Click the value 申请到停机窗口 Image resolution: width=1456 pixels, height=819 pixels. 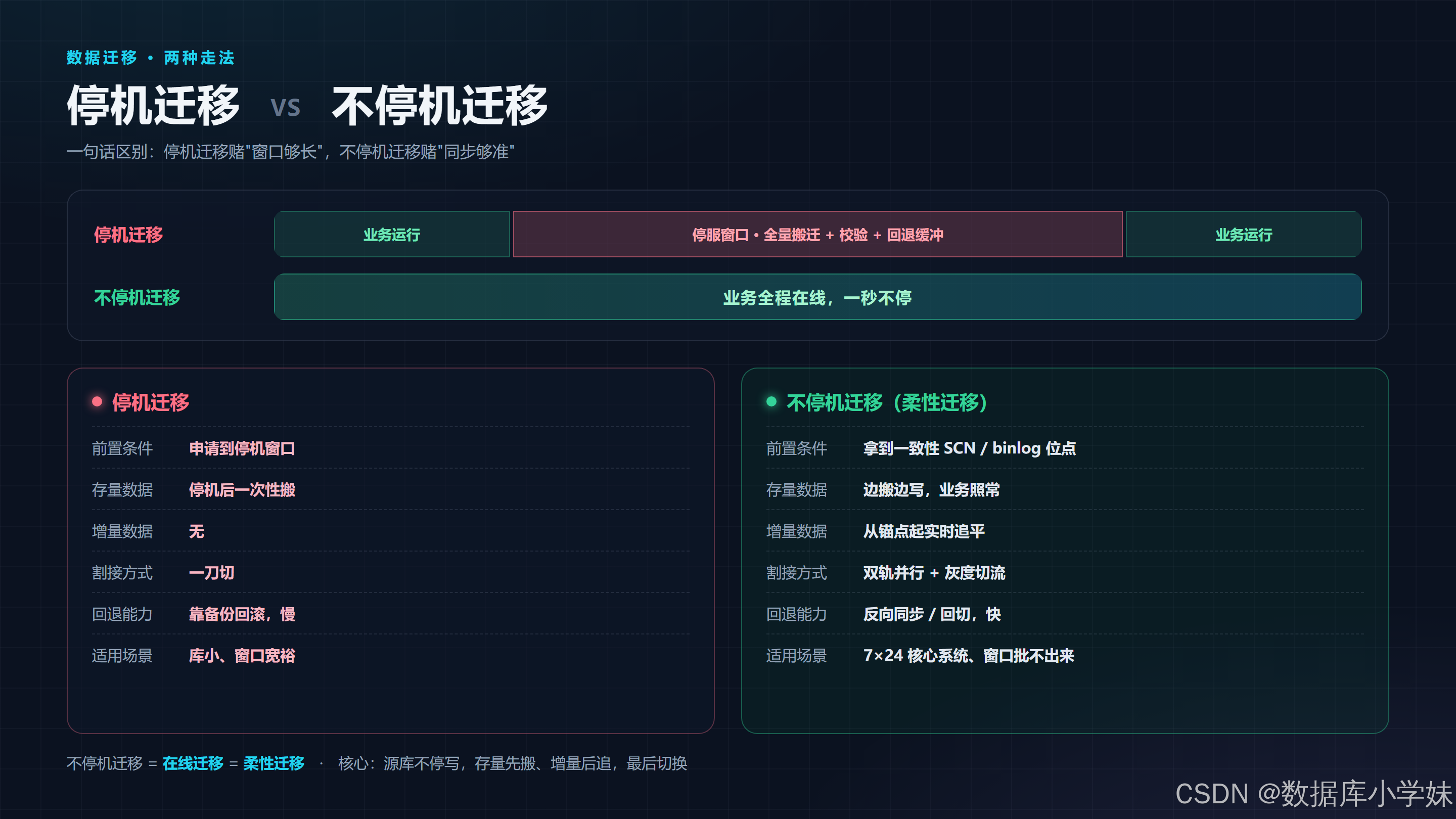click(242, 448)
